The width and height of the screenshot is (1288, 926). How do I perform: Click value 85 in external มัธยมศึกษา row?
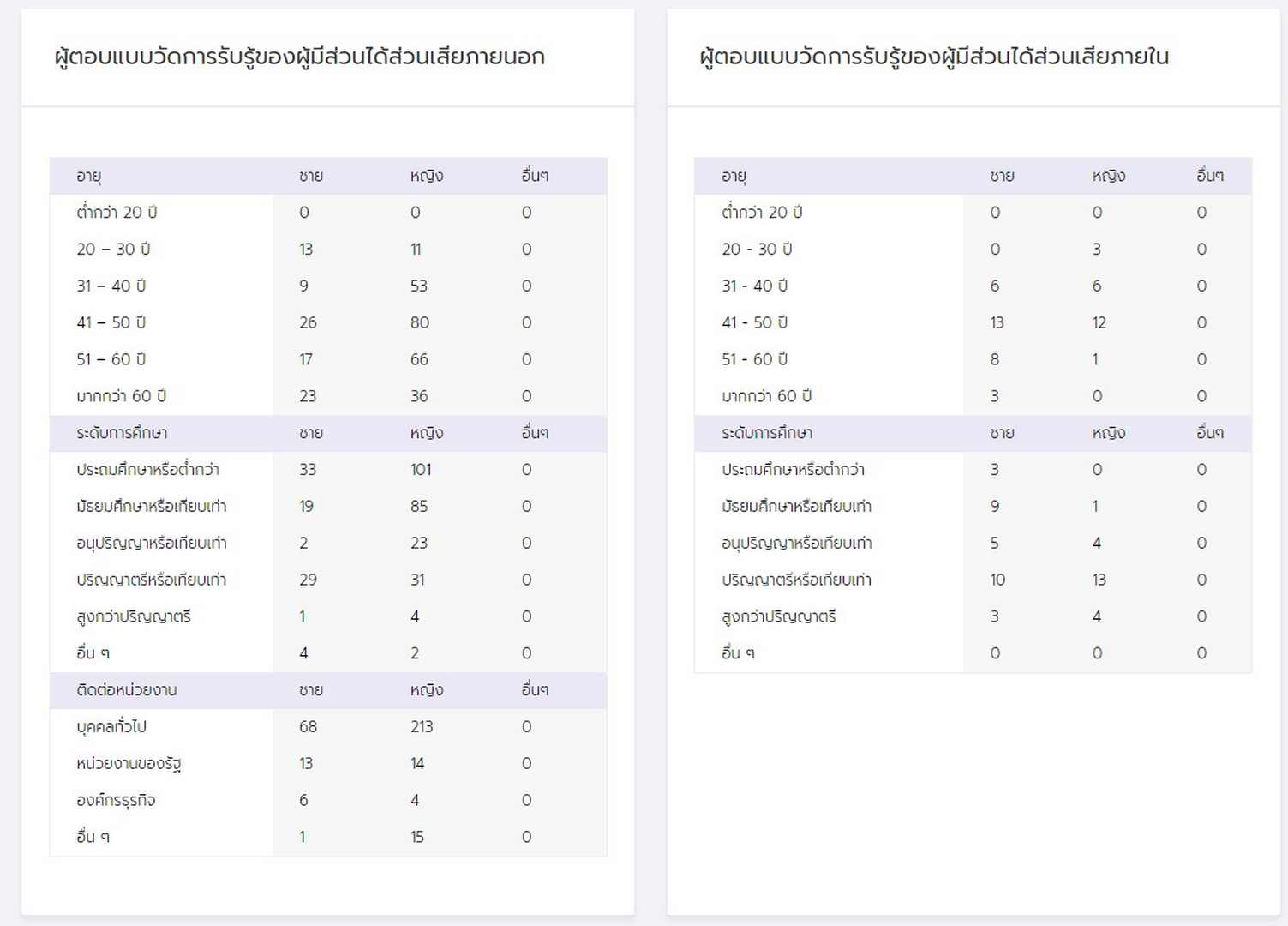point(419,507)
